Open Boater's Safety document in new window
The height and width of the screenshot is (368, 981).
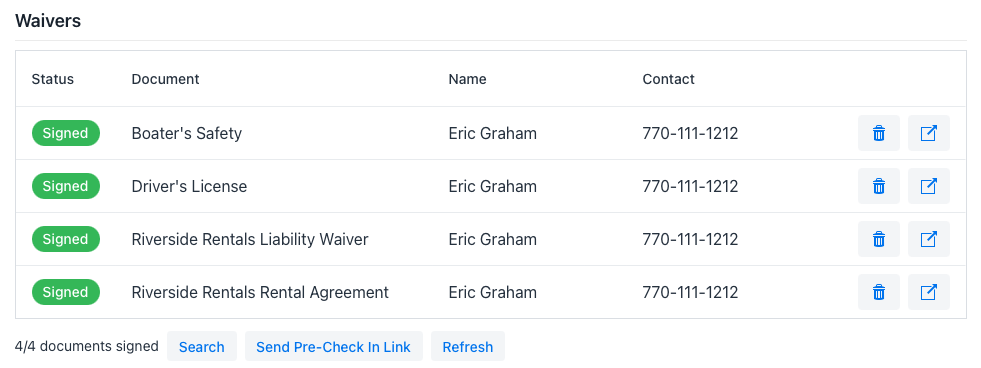point(928,133)
